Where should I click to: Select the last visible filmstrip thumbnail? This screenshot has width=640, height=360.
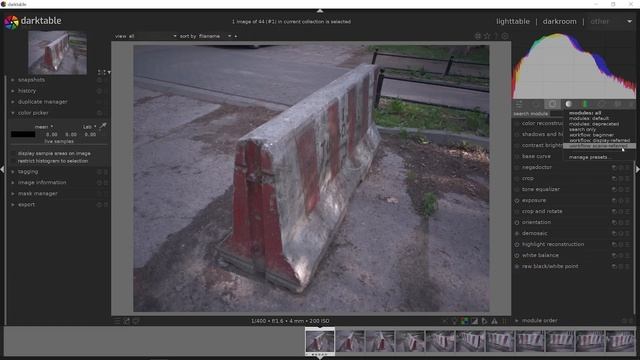pyautogui.click(x=620, y=341)
